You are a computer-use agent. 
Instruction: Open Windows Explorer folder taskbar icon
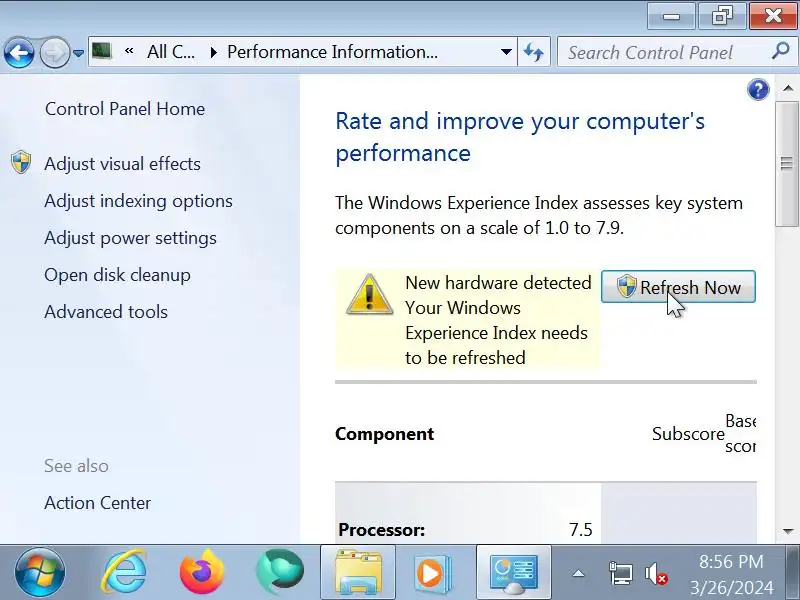tap(358, 572)
